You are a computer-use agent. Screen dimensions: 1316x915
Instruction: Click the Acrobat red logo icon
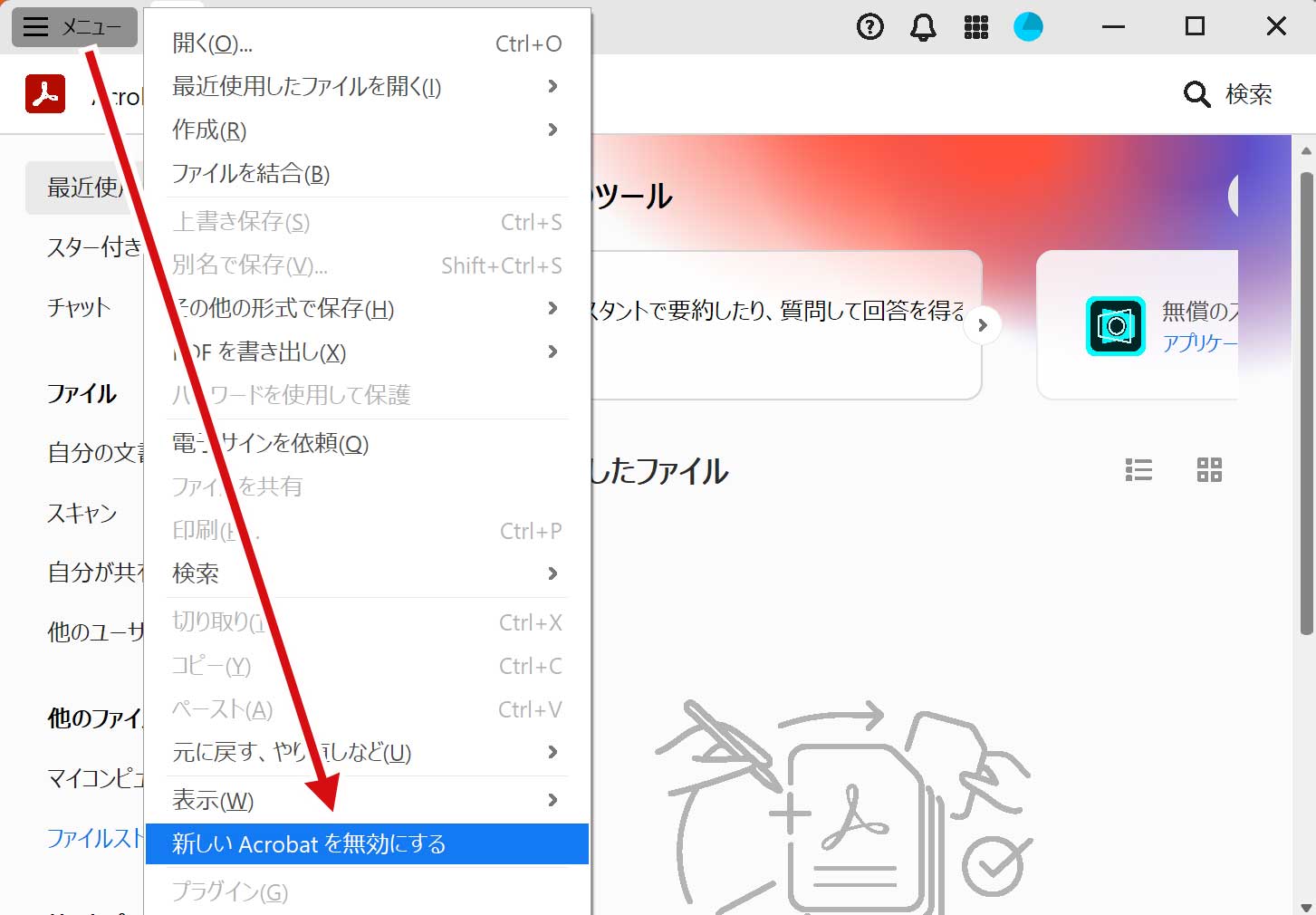click(x=45, y=94)
